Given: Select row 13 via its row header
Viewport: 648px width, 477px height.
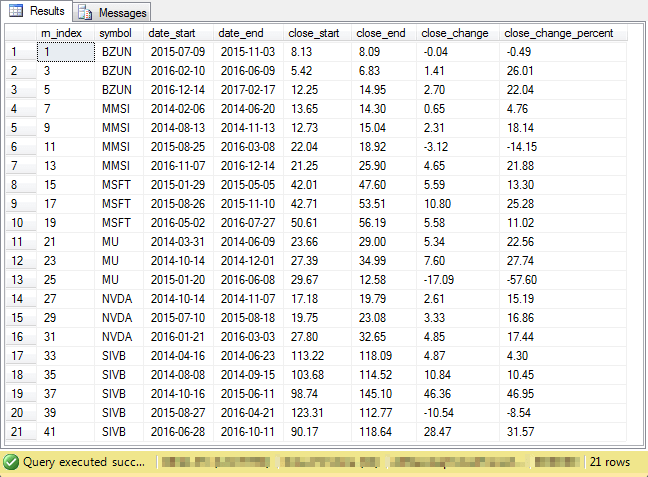Looking at the screenshot, I should tap(21, 280).
